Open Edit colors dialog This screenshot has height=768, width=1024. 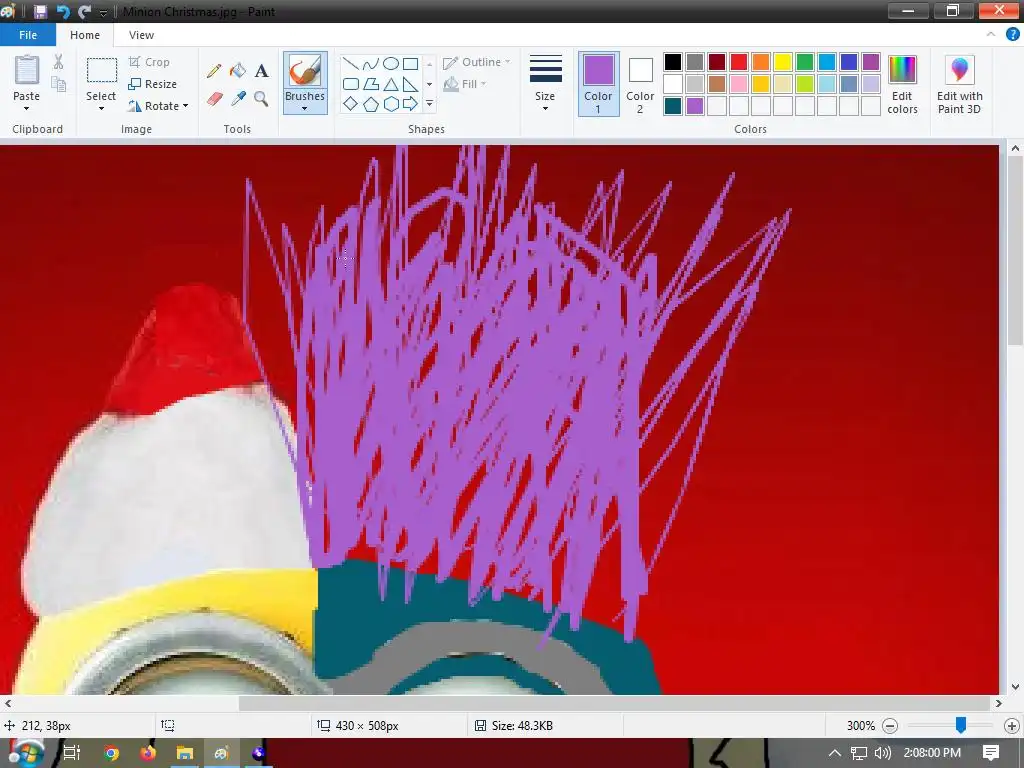pyautogui.click(x=903, y=85)
